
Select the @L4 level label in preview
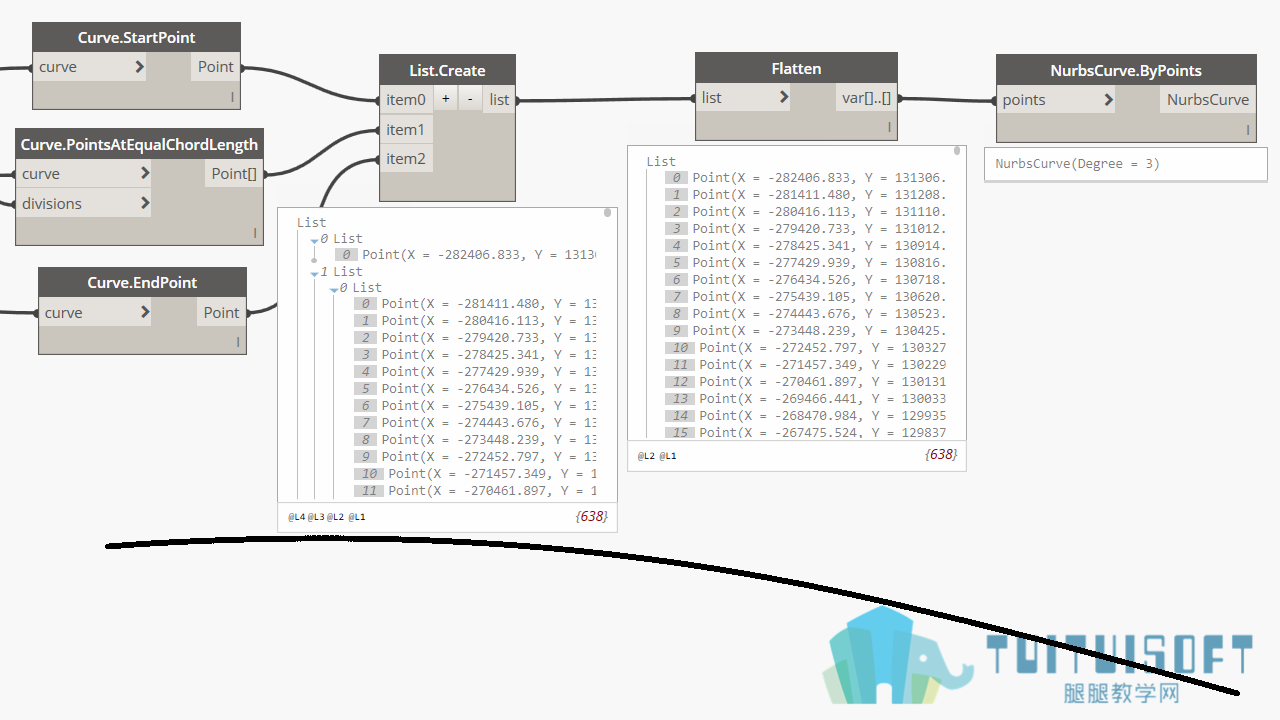coord(296,517)
